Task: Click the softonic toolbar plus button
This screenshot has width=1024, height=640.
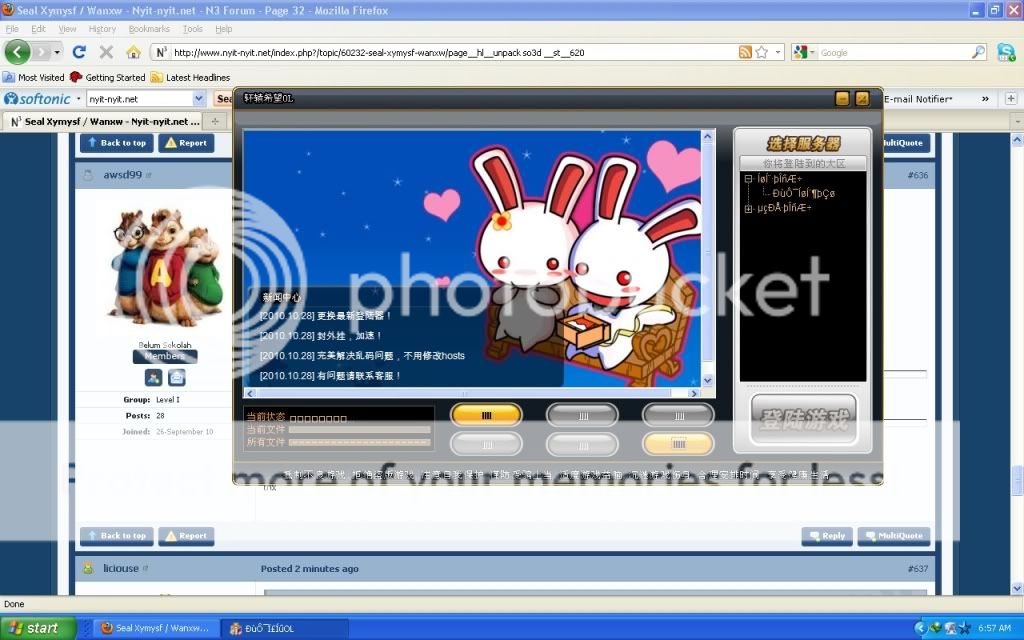Action: click(1011, 99)
